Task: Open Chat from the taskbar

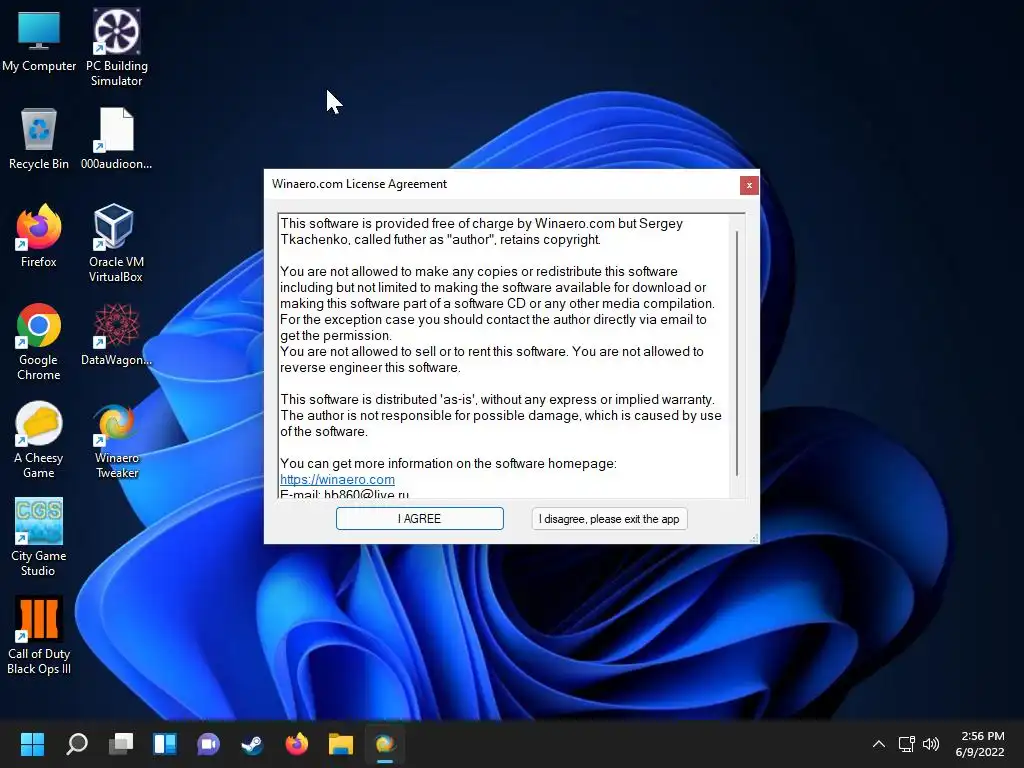Action: tap(208, 744)
